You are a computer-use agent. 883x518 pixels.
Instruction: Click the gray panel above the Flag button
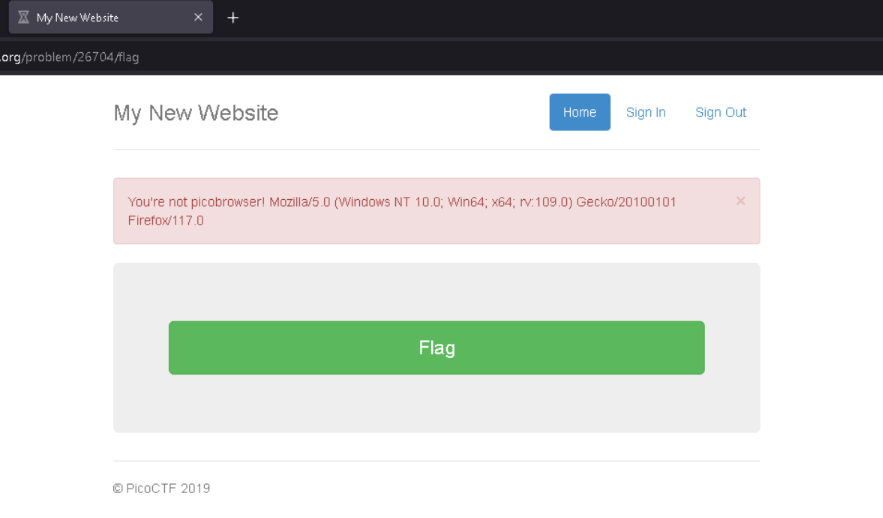point(436,291)
